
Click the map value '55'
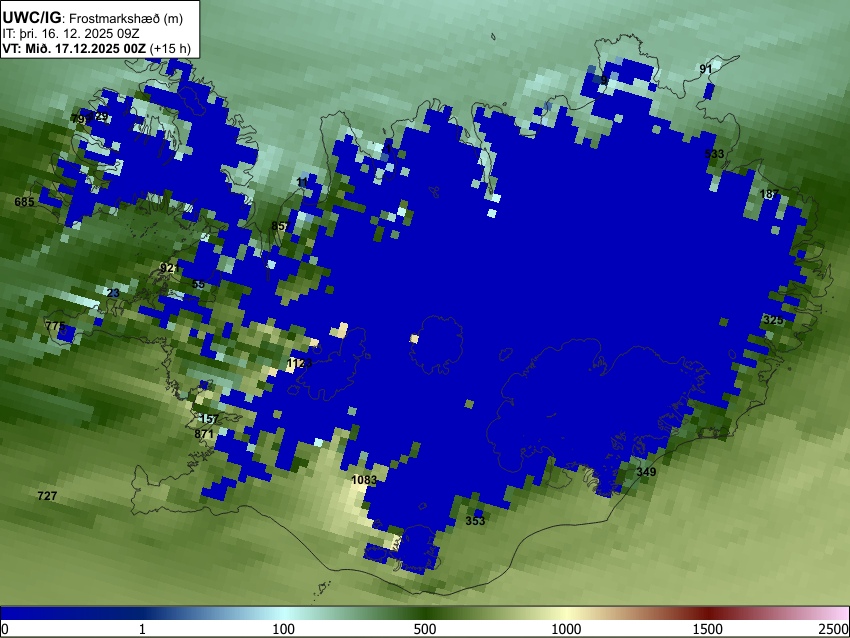[x=198, y=284]
